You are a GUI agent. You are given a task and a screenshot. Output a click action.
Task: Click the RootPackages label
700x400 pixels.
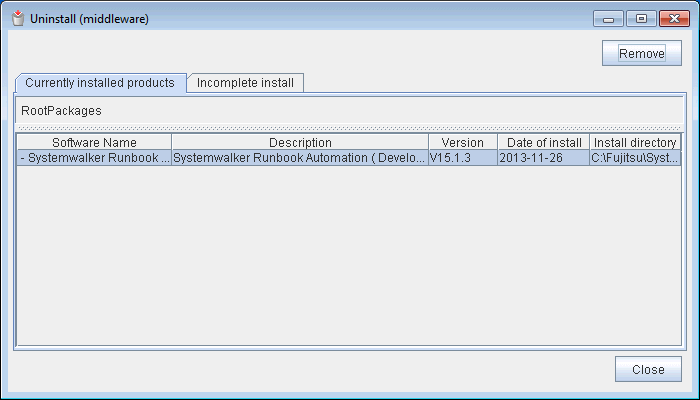(x=61, y=111)
